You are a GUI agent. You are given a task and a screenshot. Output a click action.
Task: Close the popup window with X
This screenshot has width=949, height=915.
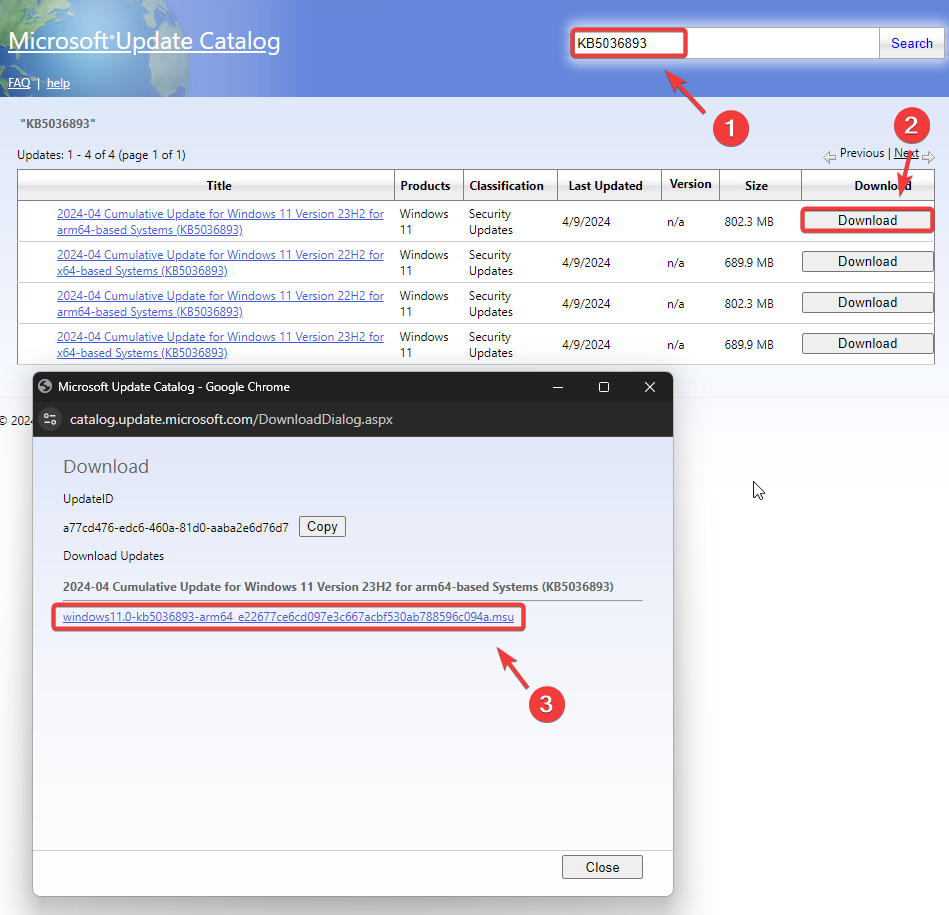tap(649, 387)
